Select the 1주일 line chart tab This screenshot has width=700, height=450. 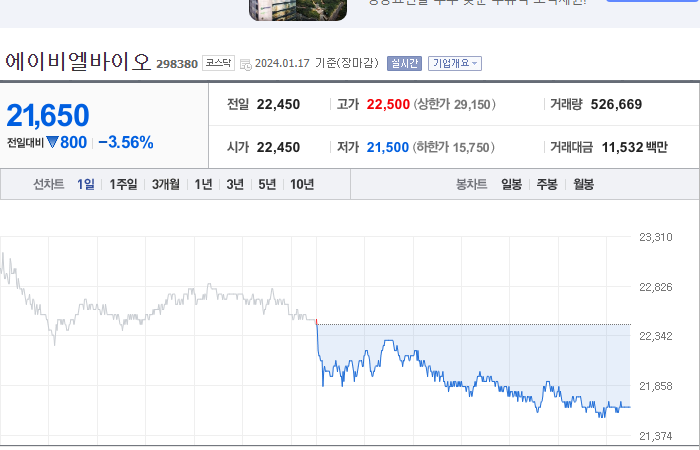(123, 184)
